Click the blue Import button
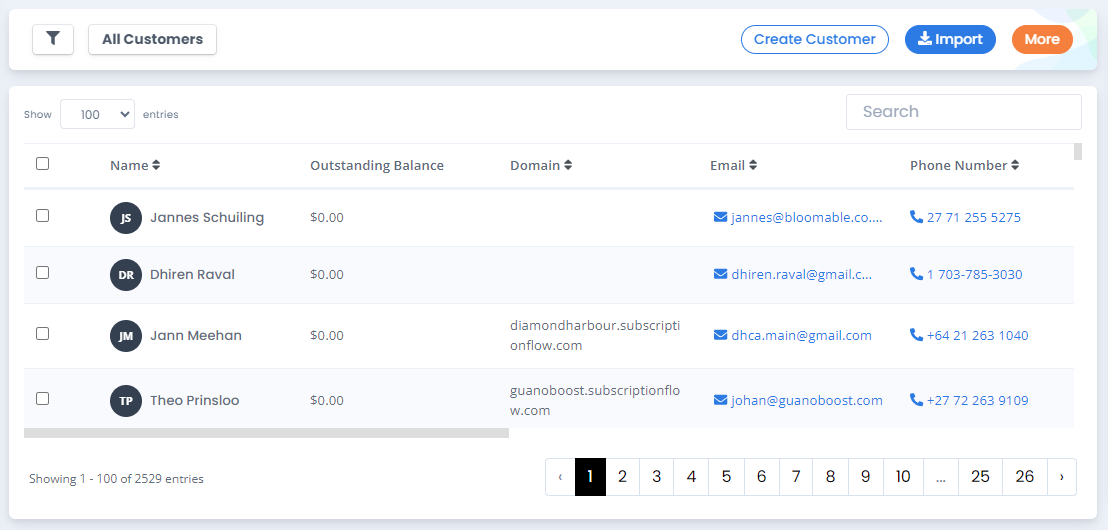Viewport: 1108px width, 530px height. 950,40
